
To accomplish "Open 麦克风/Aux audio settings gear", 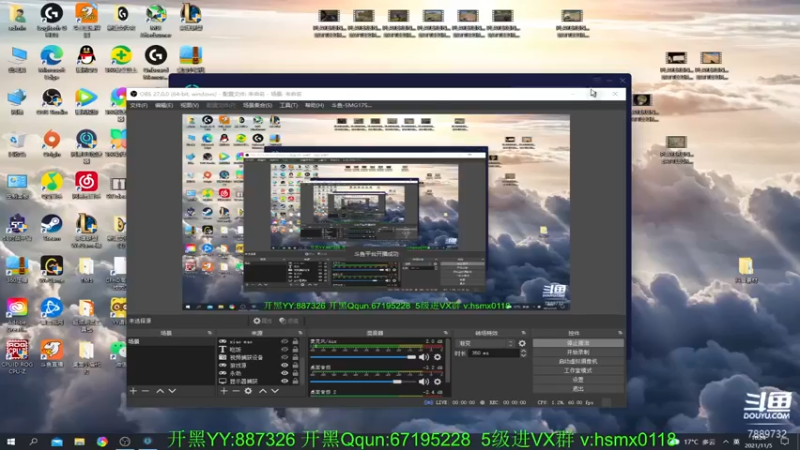I will [x=437, y=357].
